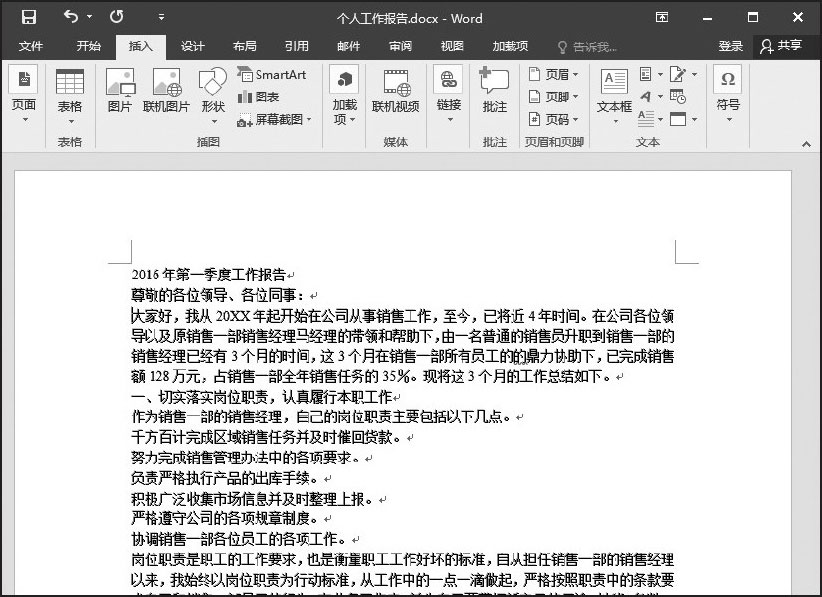Open the 审阅 Review tab
This screenshot has height=597, width=822.
click(400, 46)
